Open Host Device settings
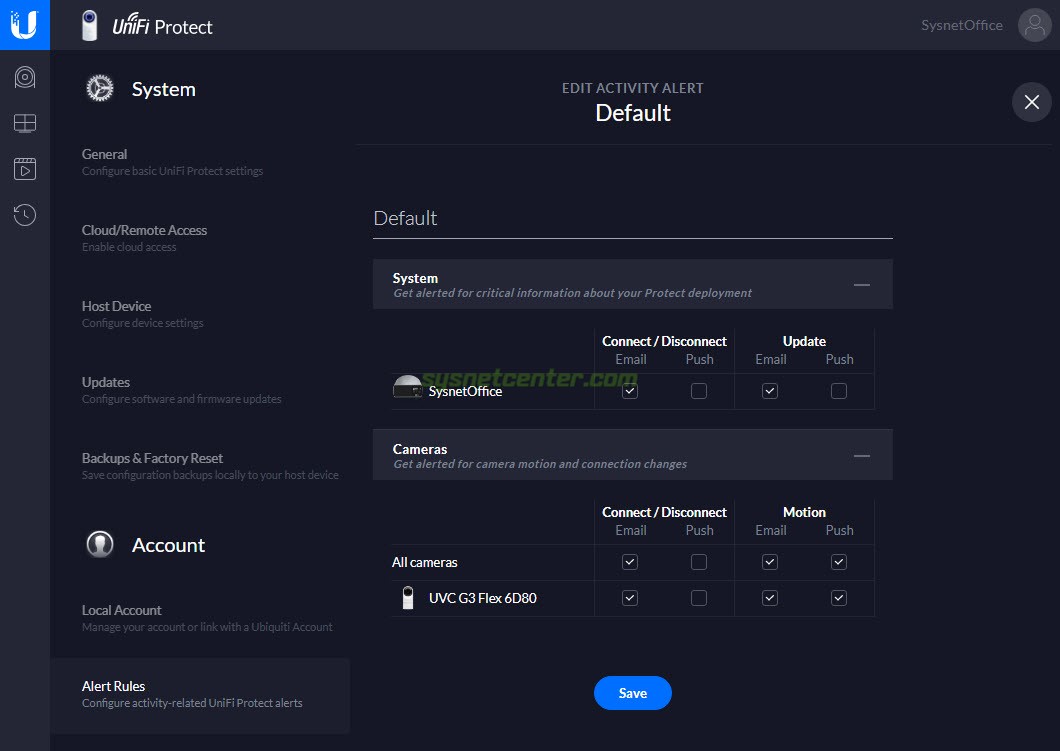Viewport: 1060px width, 751px height. (x=200, y=314)
